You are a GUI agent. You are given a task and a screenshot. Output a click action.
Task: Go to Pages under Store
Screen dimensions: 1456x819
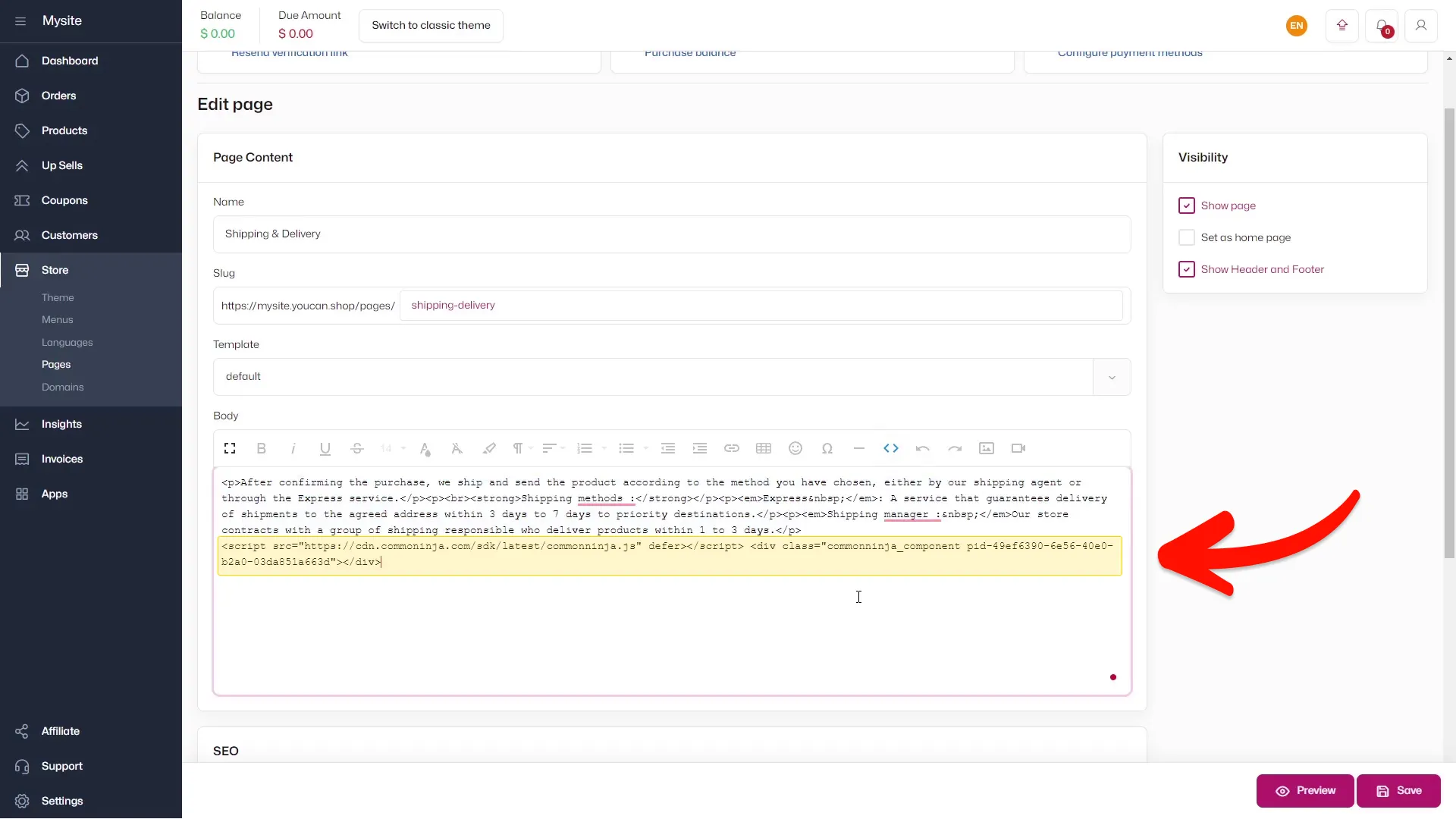(56, 365)
